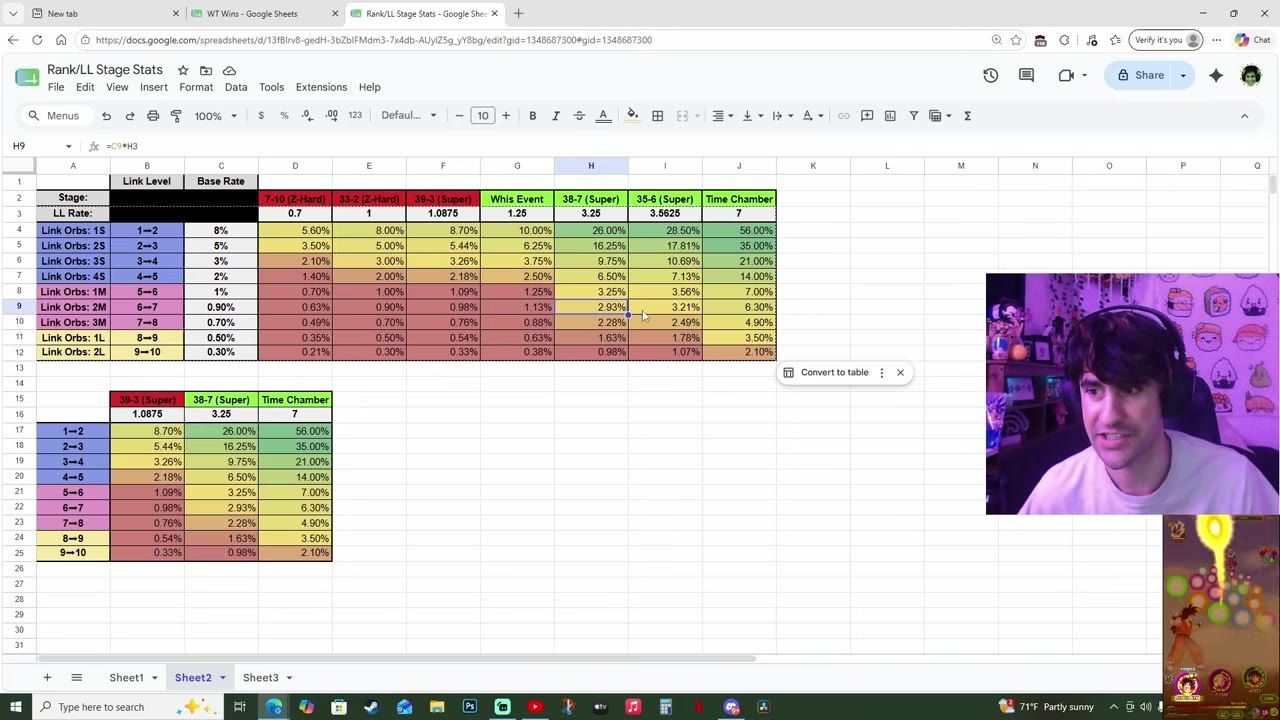Screen dimensions: 1280x720
Task: Open the zoom level 100% dropdown
Action: (x=216, y=116)
